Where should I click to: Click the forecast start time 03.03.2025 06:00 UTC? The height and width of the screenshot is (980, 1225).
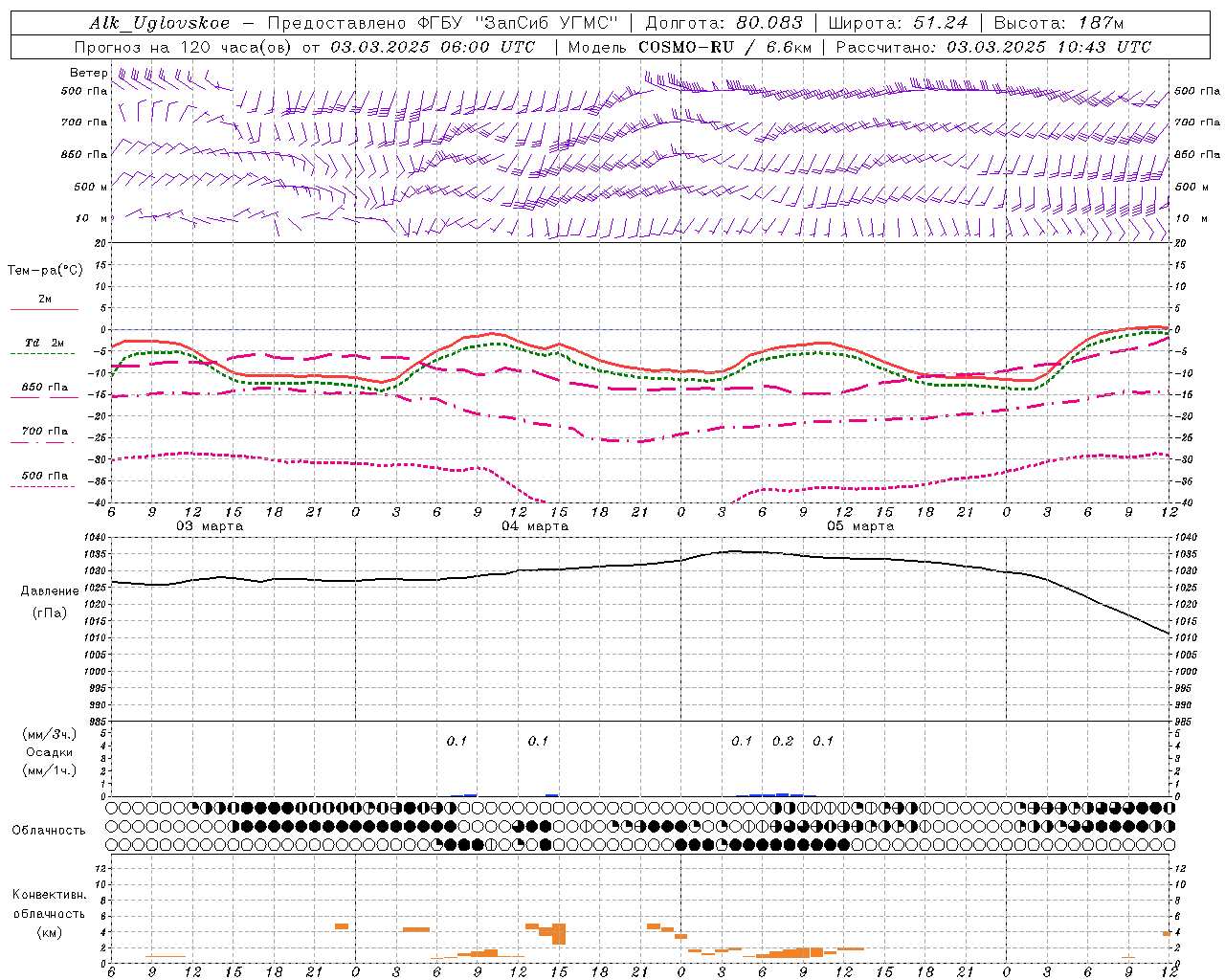pos(433,47)
